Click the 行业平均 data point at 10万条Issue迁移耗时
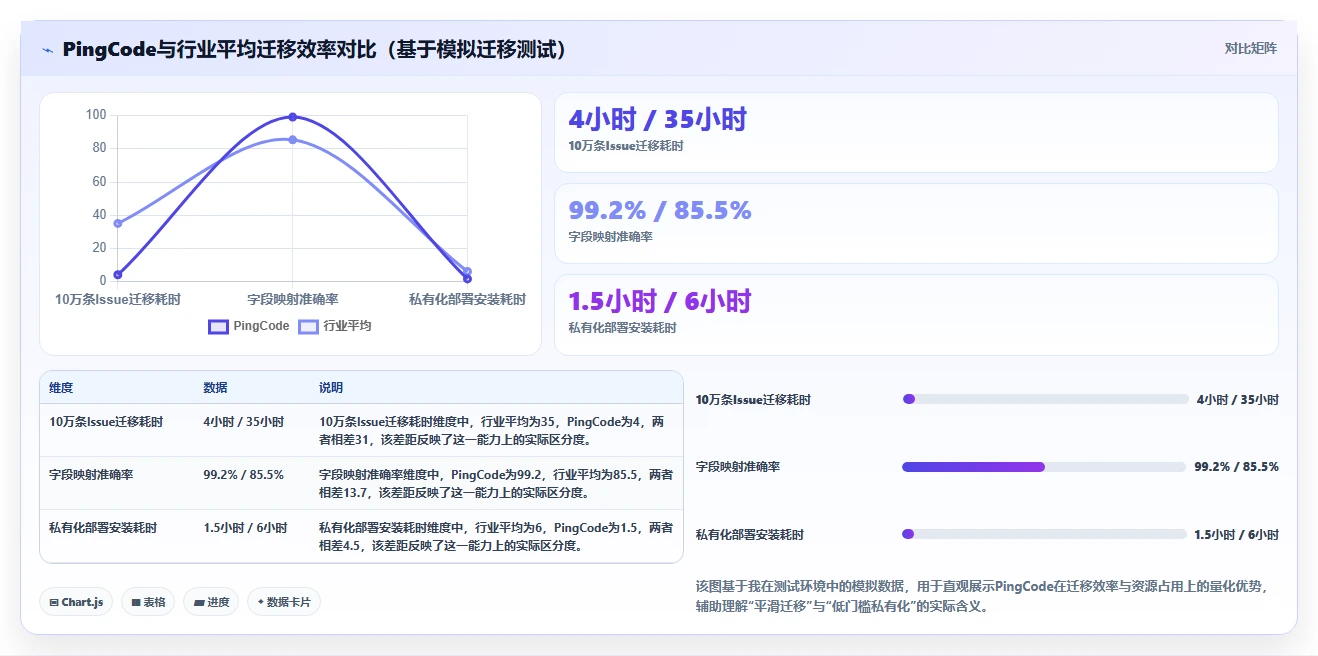 click(118, 223)
